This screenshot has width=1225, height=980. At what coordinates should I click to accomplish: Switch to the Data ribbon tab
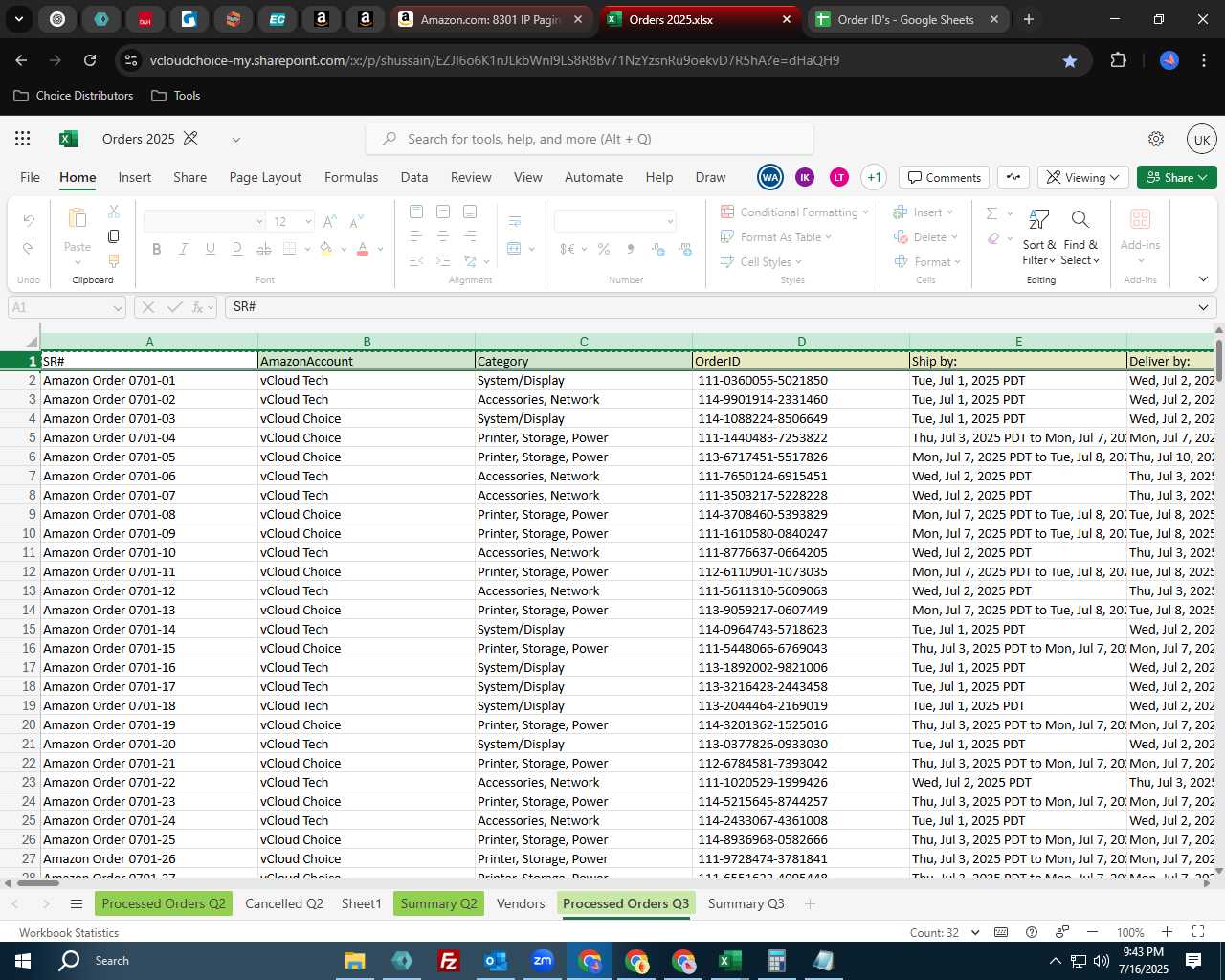pos(414,177)
